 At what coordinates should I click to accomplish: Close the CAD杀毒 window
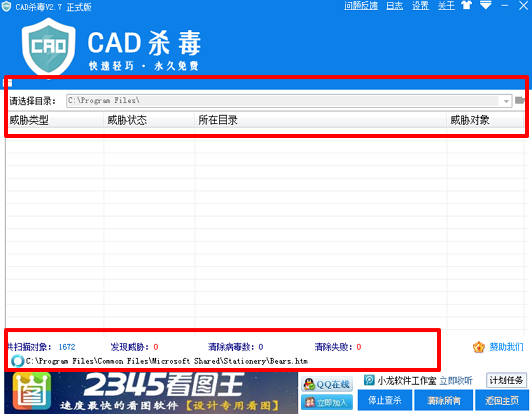(524, 5)
